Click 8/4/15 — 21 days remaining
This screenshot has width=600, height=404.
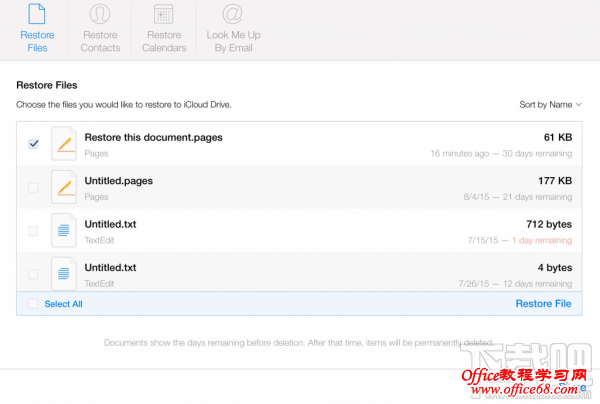coord(518,197)
